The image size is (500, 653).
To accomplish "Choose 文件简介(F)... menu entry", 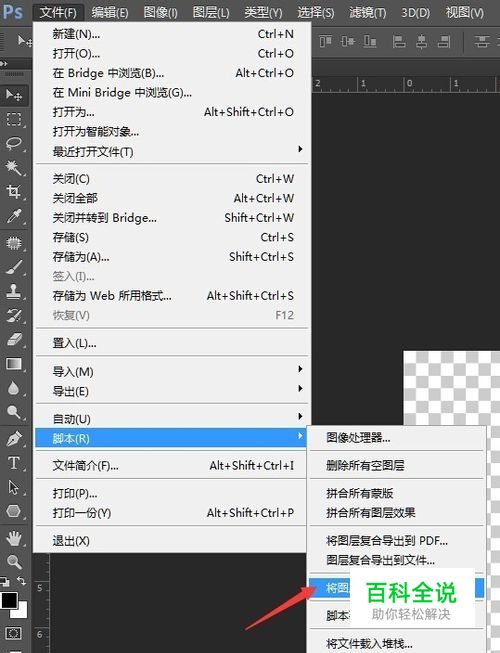I will 172,465.
